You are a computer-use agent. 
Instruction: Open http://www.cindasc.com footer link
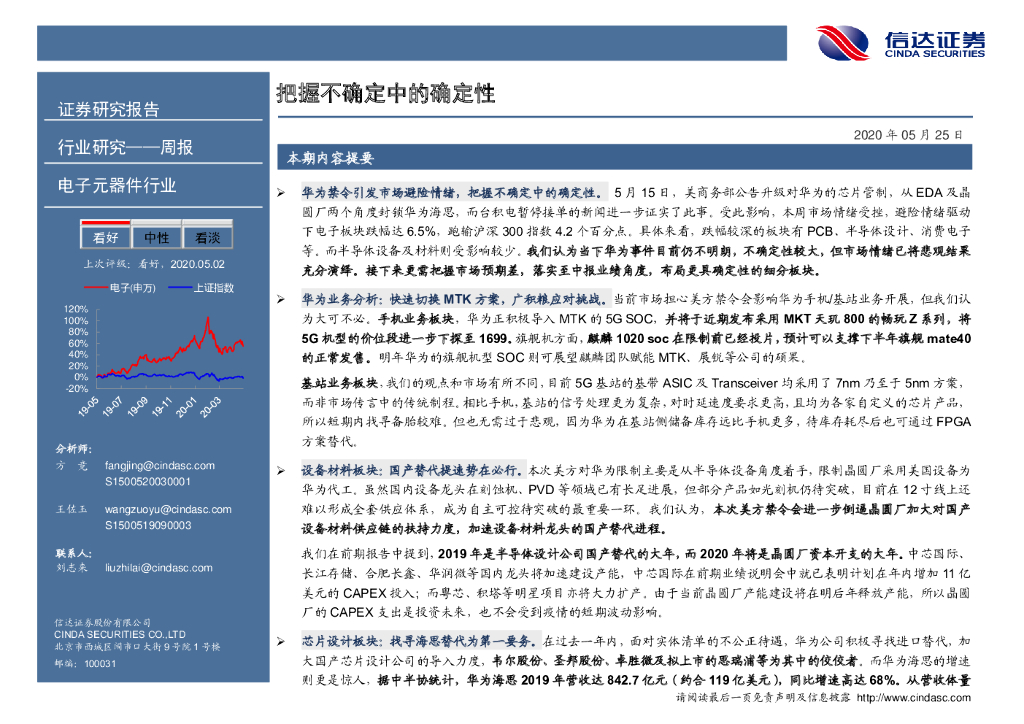(x=913, y=698)
